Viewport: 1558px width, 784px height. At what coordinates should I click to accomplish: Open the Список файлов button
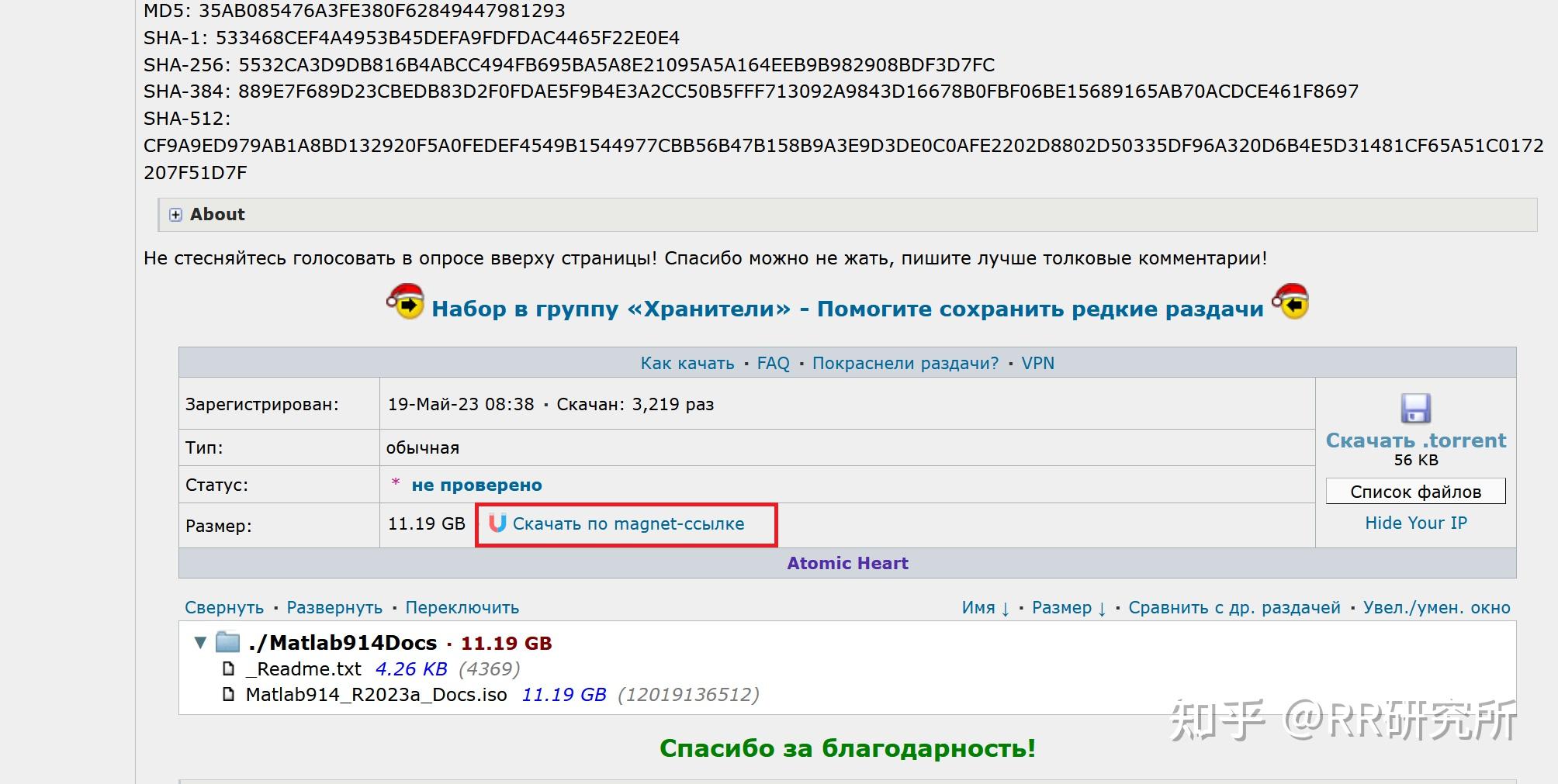click(1415, 492)
